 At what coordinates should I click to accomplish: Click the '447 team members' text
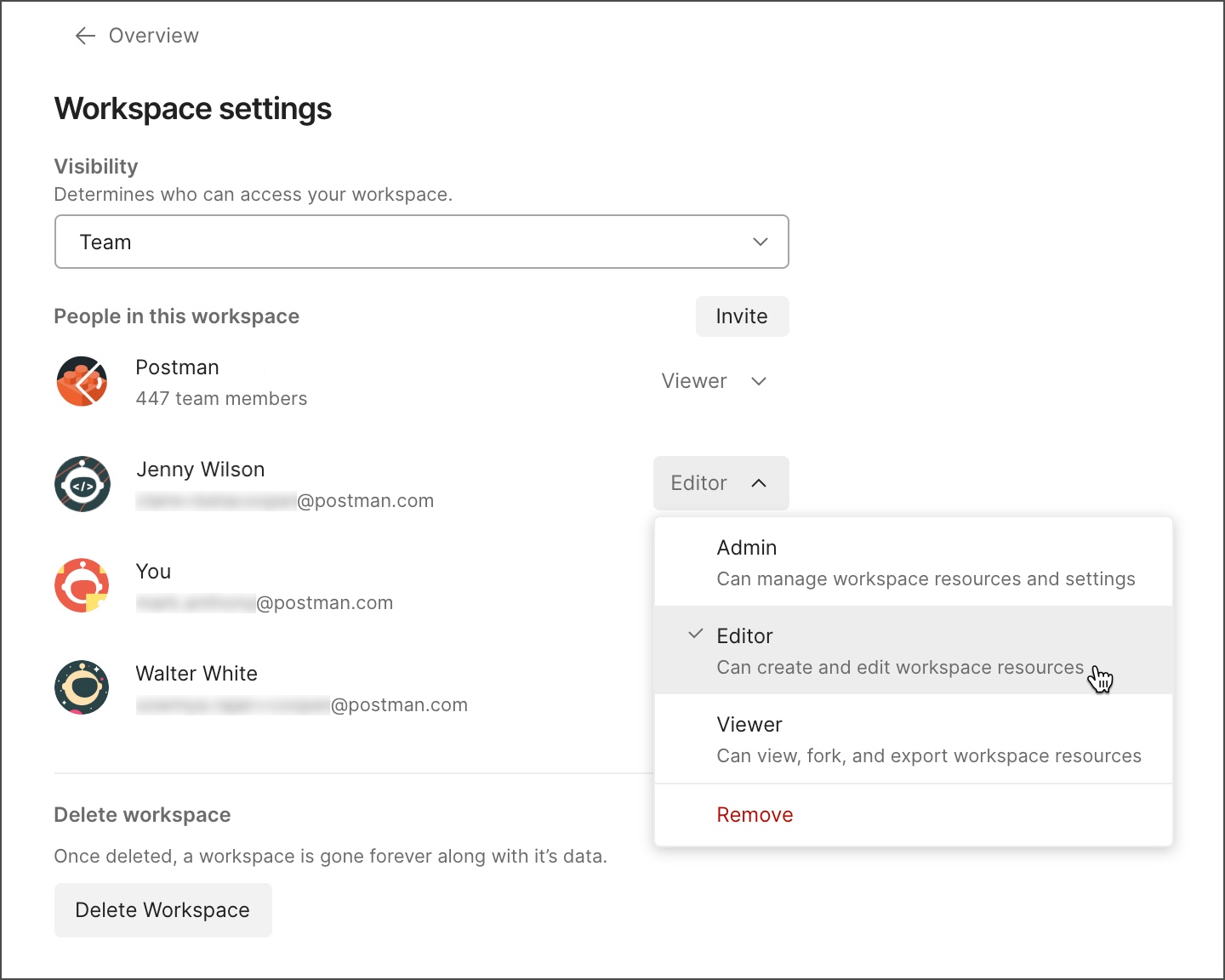221,399
